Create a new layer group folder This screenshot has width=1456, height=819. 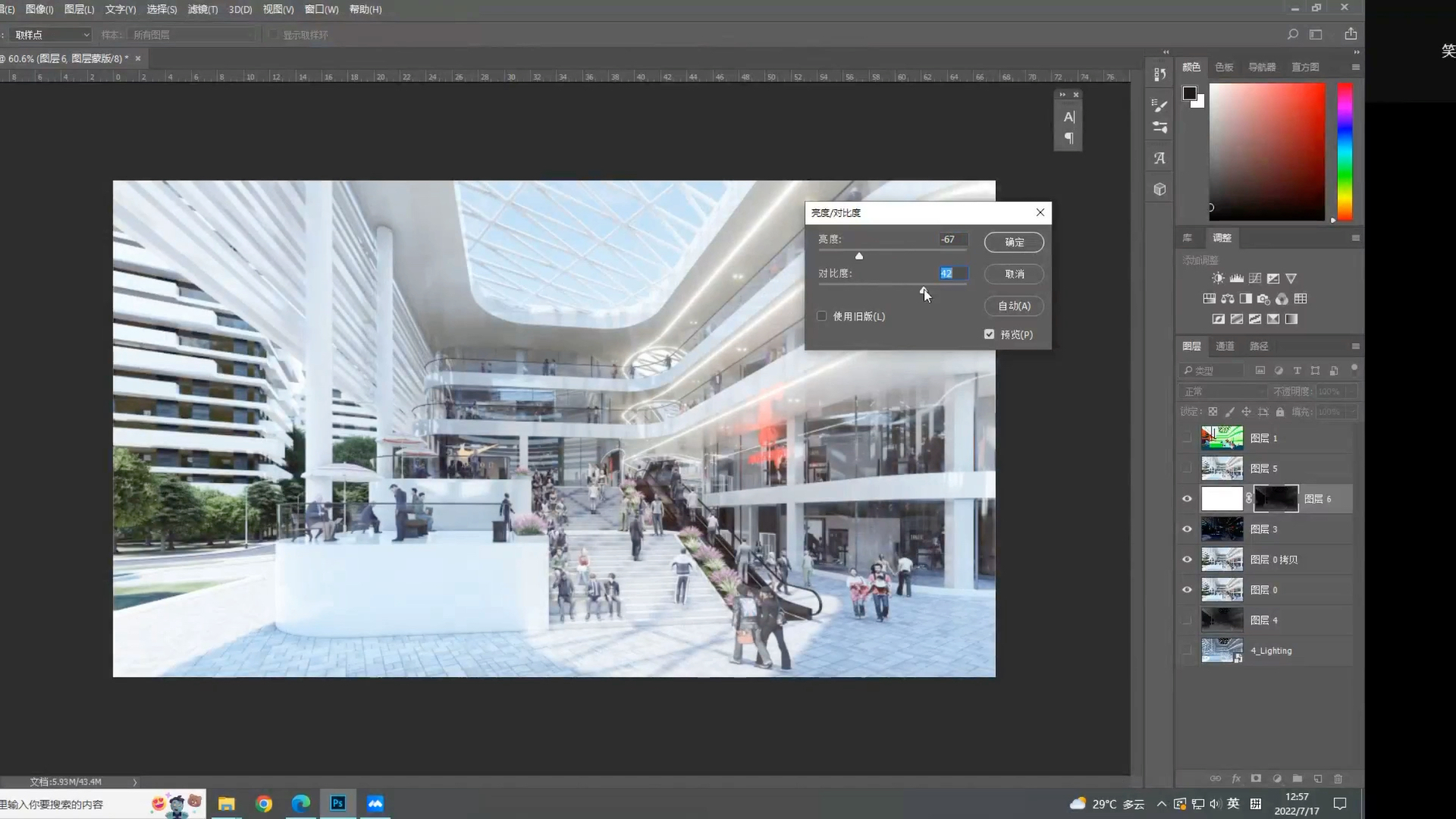[1298, 779]
